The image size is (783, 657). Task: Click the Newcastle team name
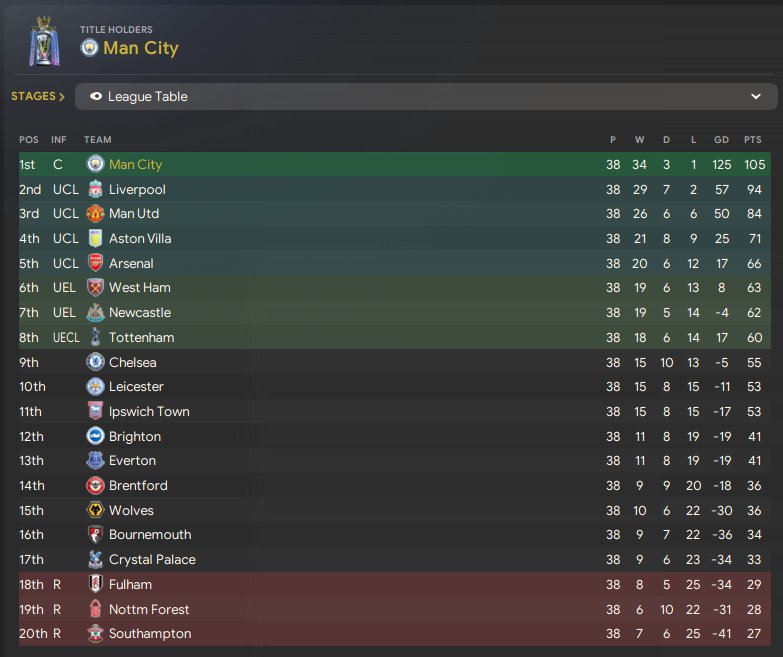pyautogui.click(x=140, y=312)
